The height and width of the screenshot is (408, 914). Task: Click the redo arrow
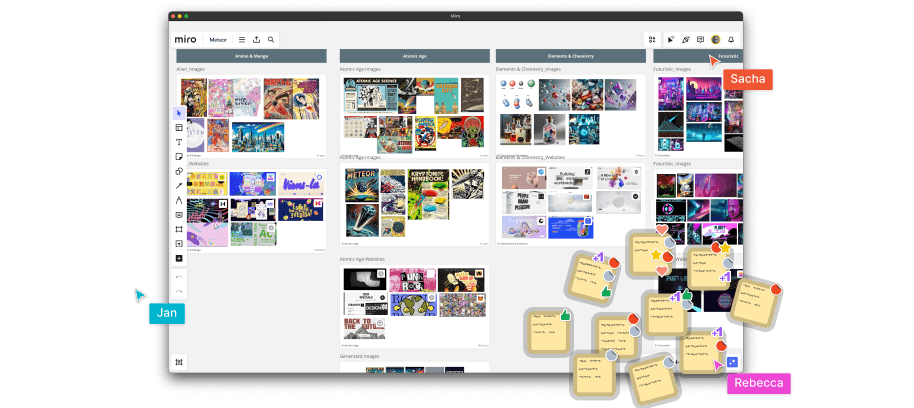pos(179,291)
